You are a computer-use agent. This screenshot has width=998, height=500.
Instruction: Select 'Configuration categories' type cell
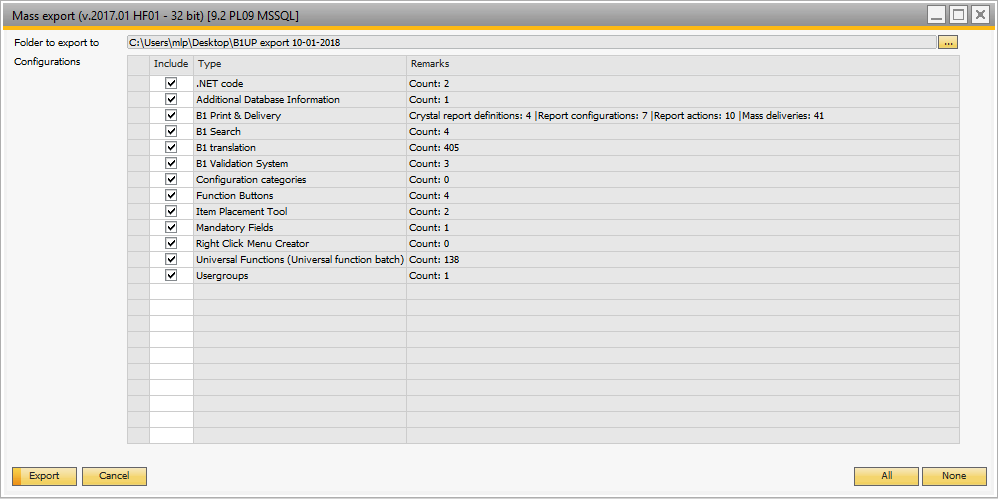[x=300, y=179]
